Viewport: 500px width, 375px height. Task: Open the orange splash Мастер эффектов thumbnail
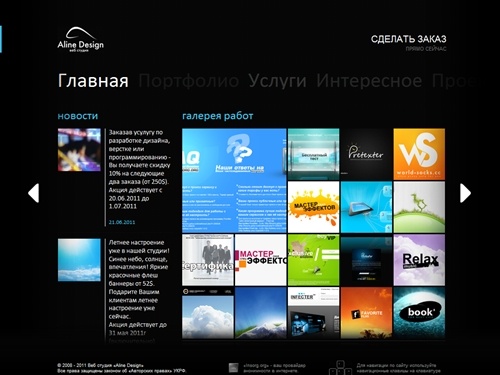[313, 207]
